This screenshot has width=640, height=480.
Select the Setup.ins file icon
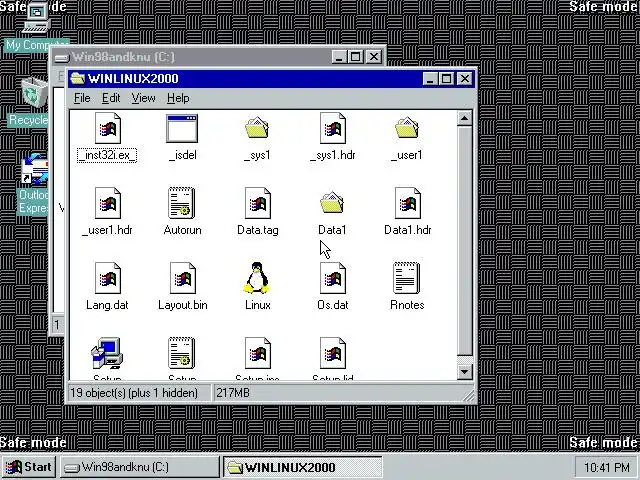click(x=258, y=353)
